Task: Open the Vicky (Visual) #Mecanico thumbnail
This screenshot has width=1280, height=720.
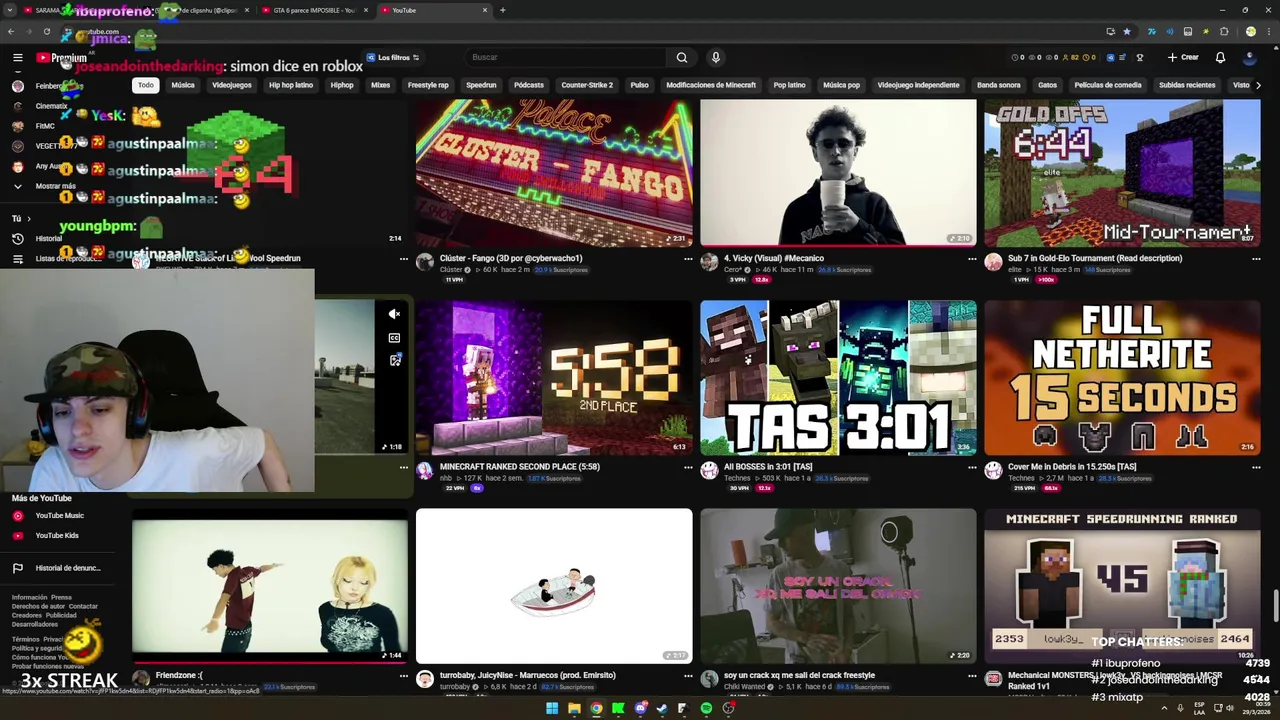Action: pyautogui.click(x=838, y=171)
